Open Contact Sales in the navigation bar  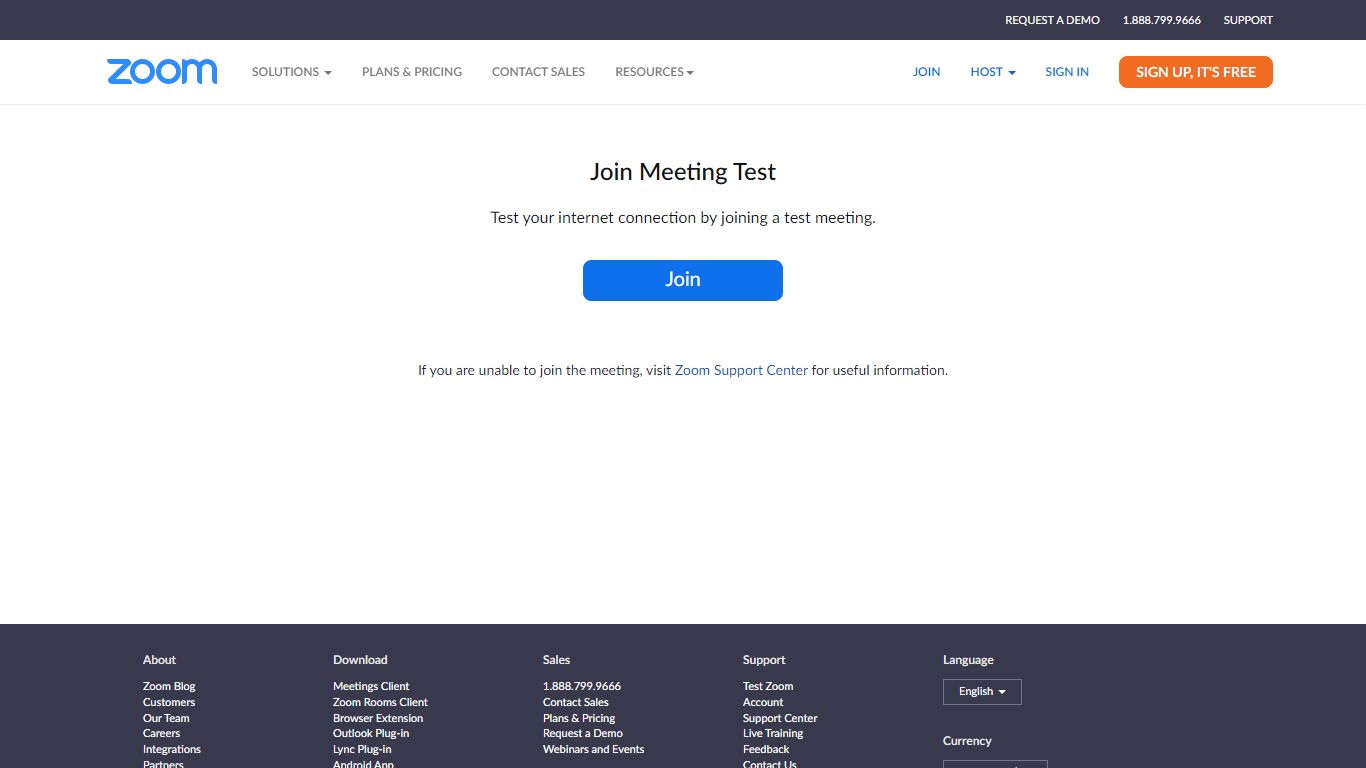(538, 72)
